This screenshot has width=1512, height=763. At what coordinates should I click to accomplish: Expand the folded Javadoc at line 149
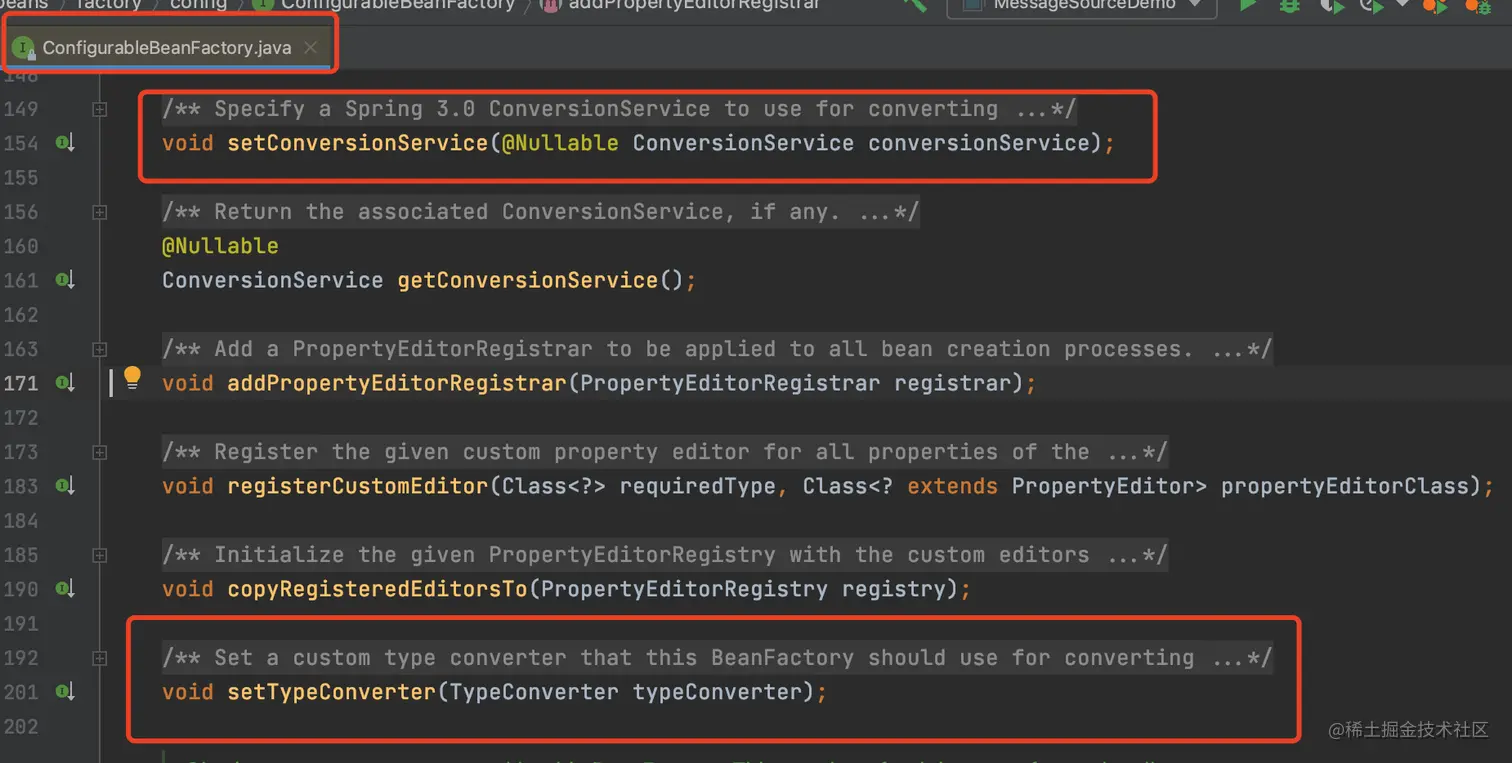tap(99, 108)
